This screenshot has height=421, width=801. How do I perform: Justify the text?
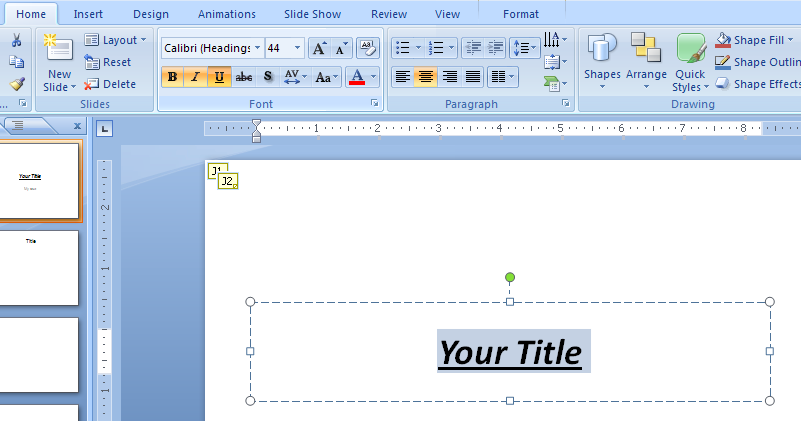click(x=473, y=77)
